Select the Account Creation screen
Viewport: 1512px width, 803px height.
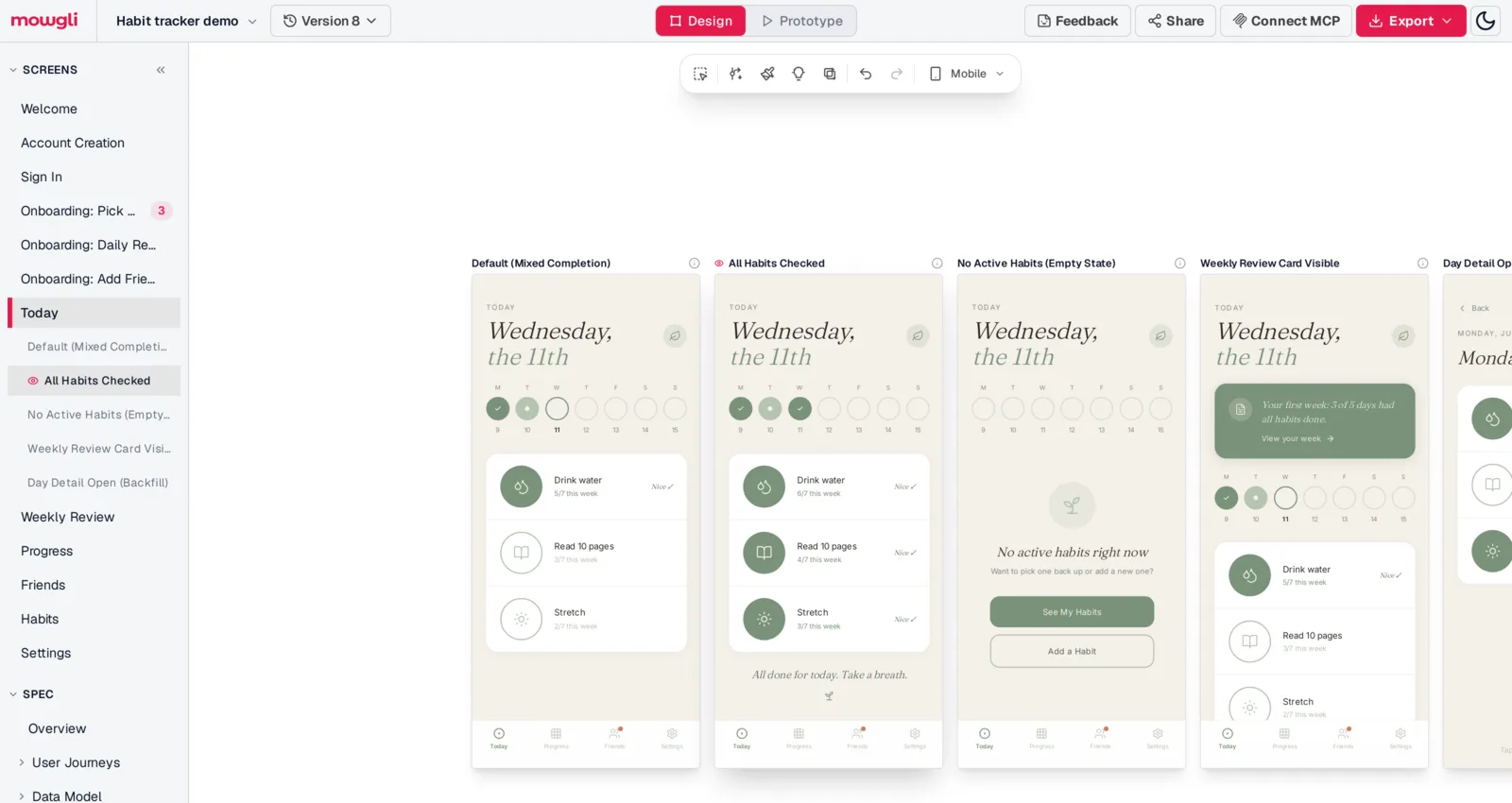point(94,143)
